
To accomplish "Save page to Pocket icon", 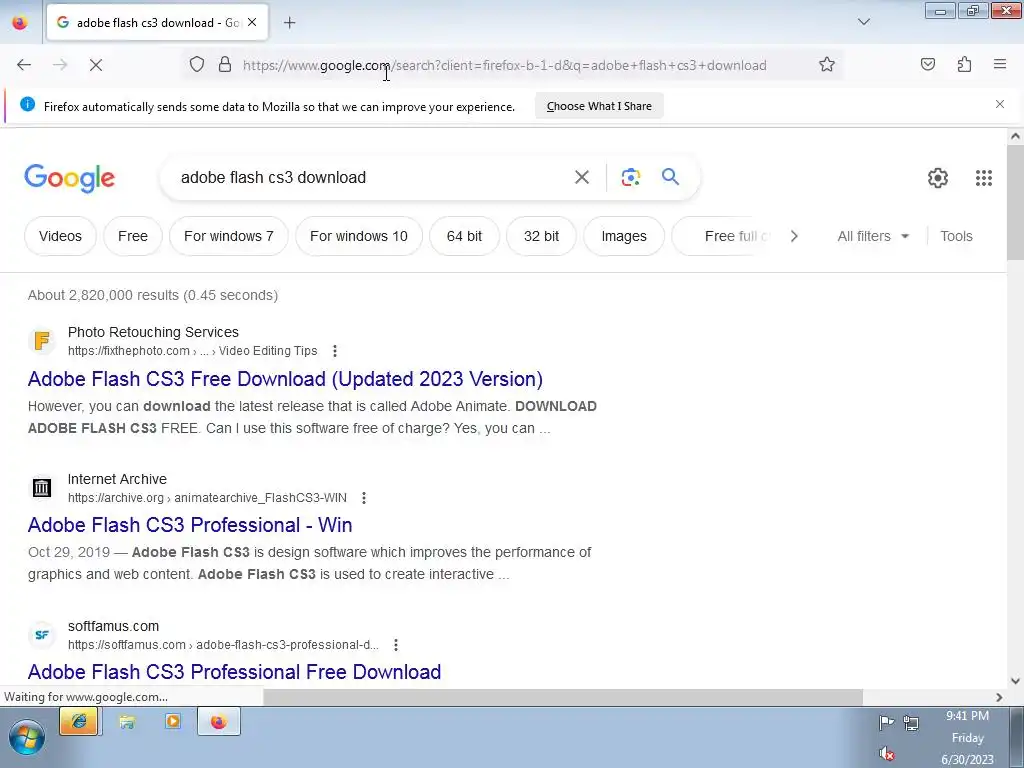I will pos(927,64).
